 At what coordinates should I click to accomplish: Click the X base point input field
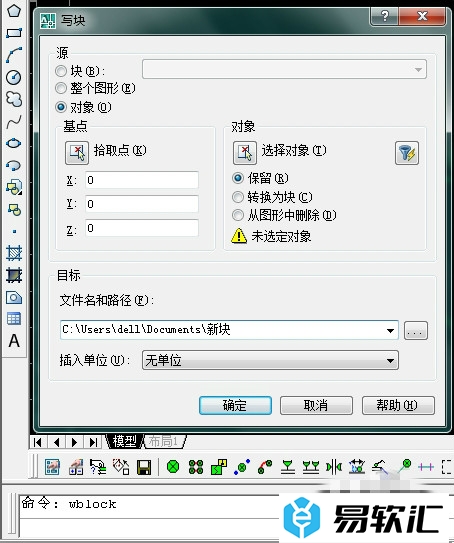click(x=142, y=180)
